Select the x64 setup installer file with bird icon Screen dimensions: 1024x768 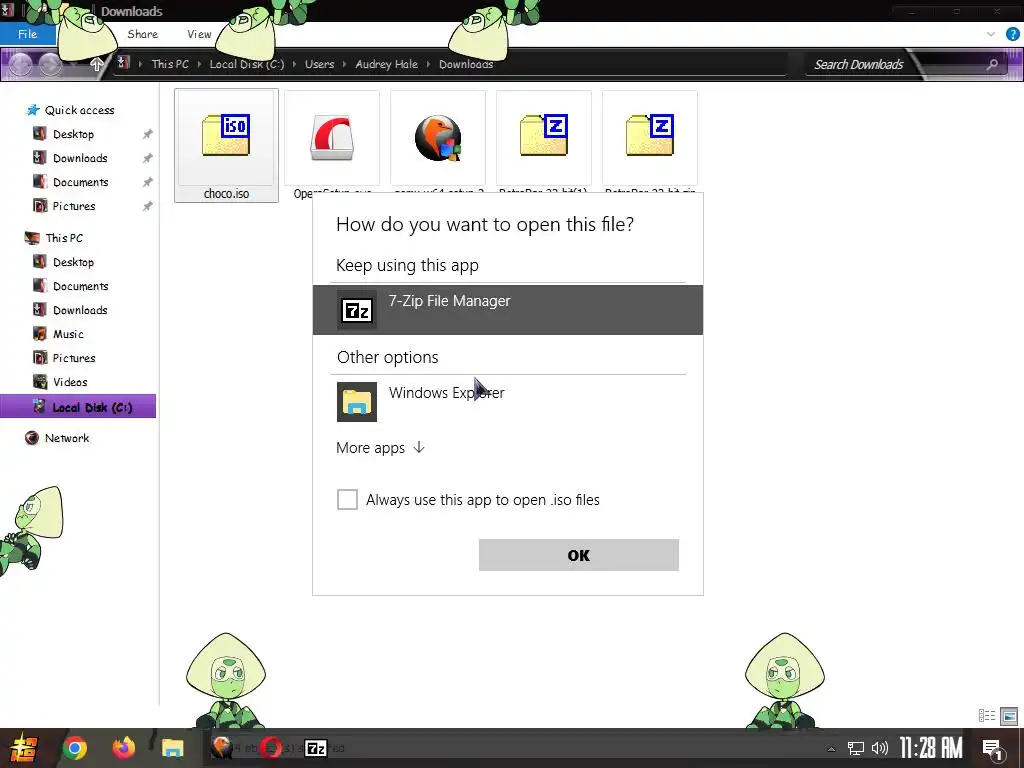[438, 138]
